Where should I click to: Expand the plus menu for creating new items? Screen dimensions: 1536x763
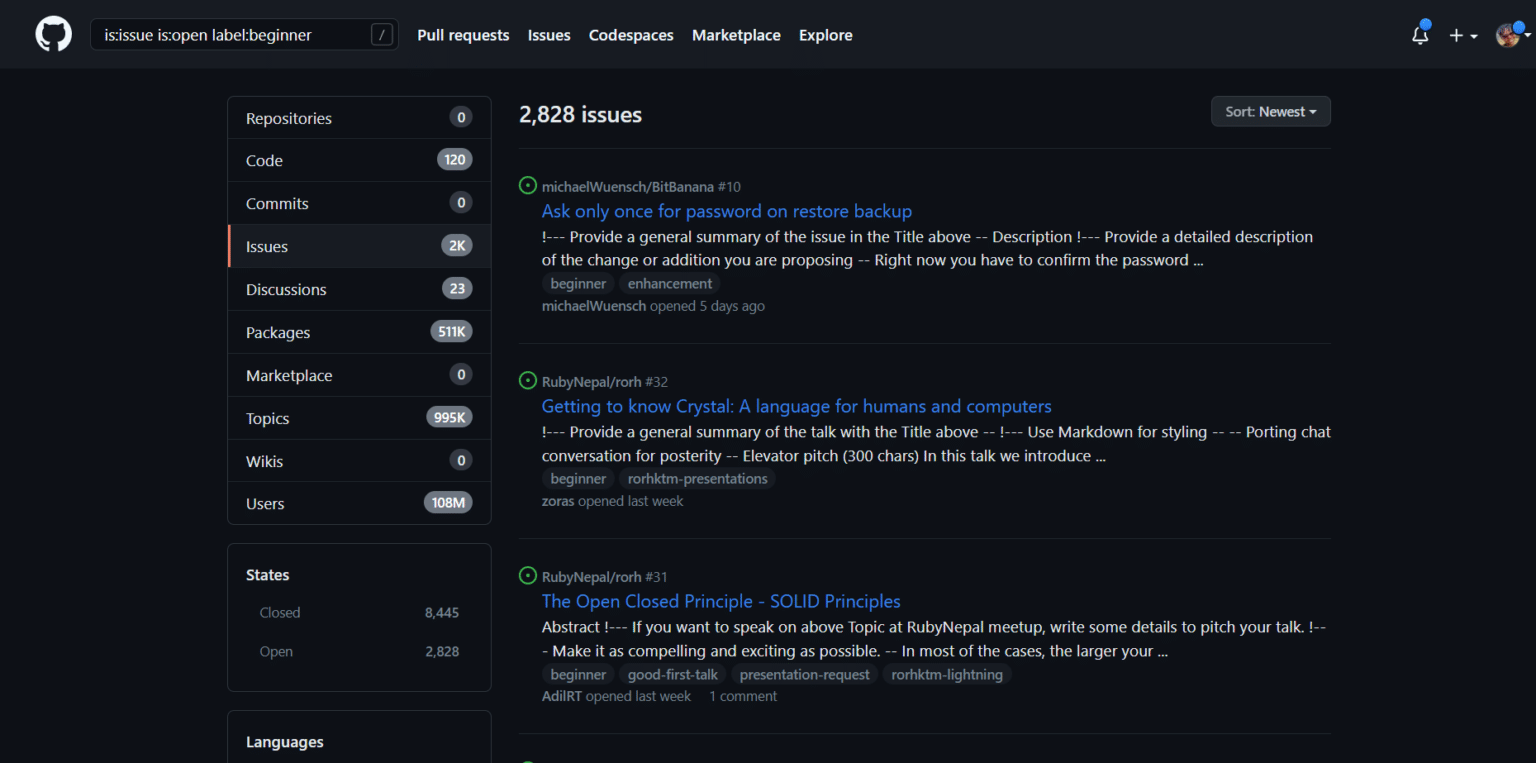click(x=1462, y=34)
